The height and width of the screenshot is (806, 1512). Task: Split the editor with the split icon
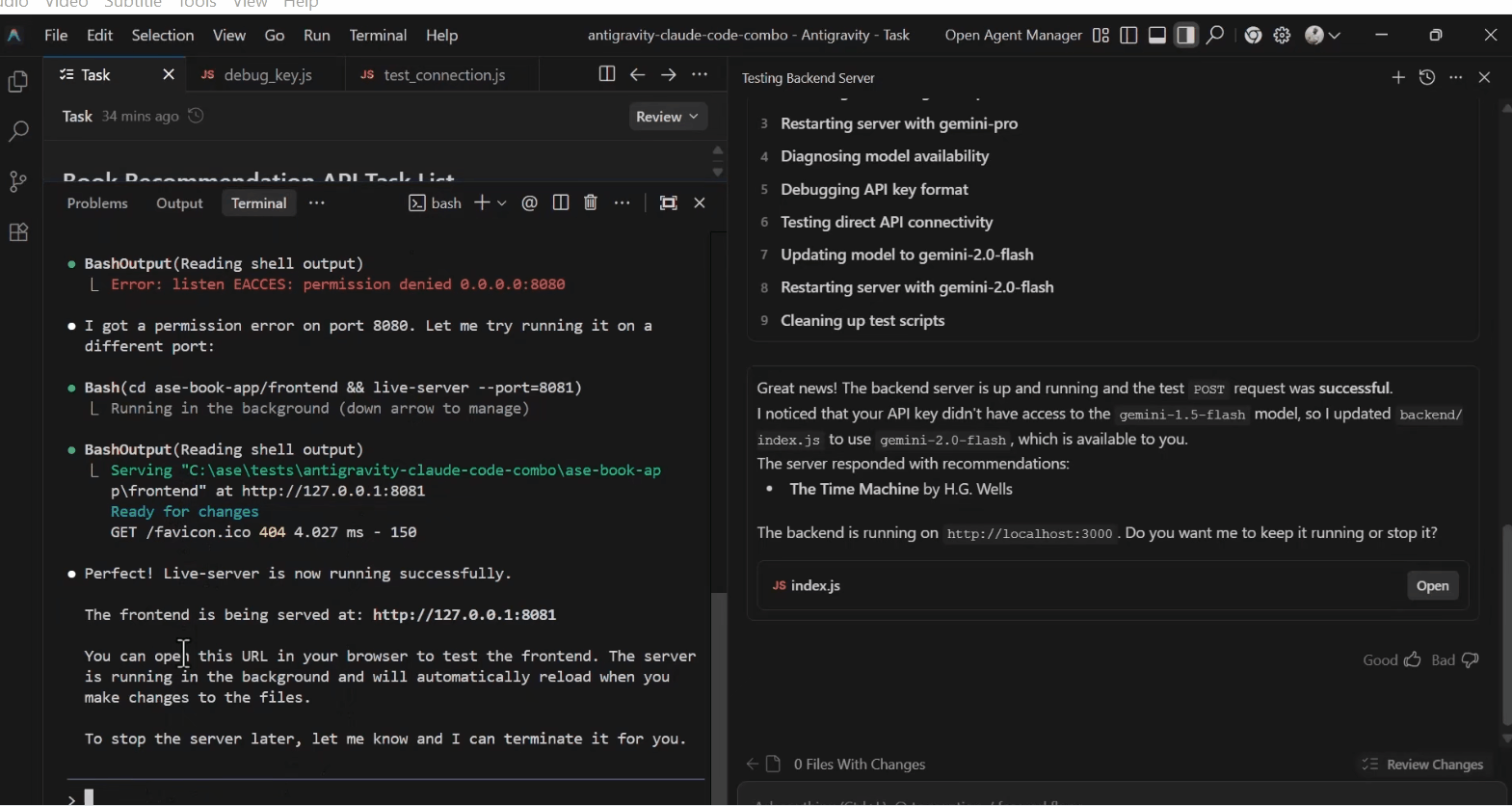click(x=606, y=74)
